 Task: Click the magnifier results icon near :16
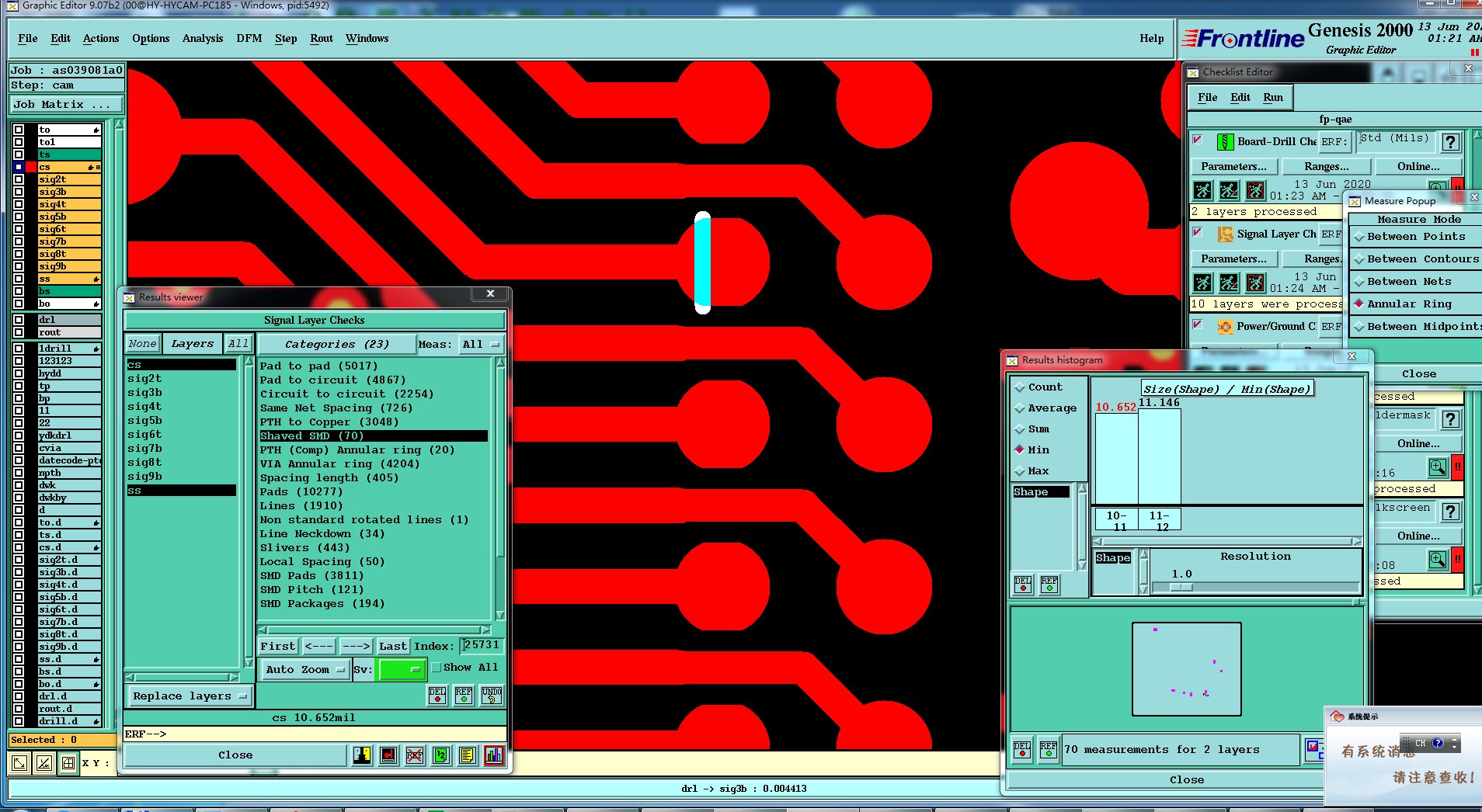pos(1437,467)
